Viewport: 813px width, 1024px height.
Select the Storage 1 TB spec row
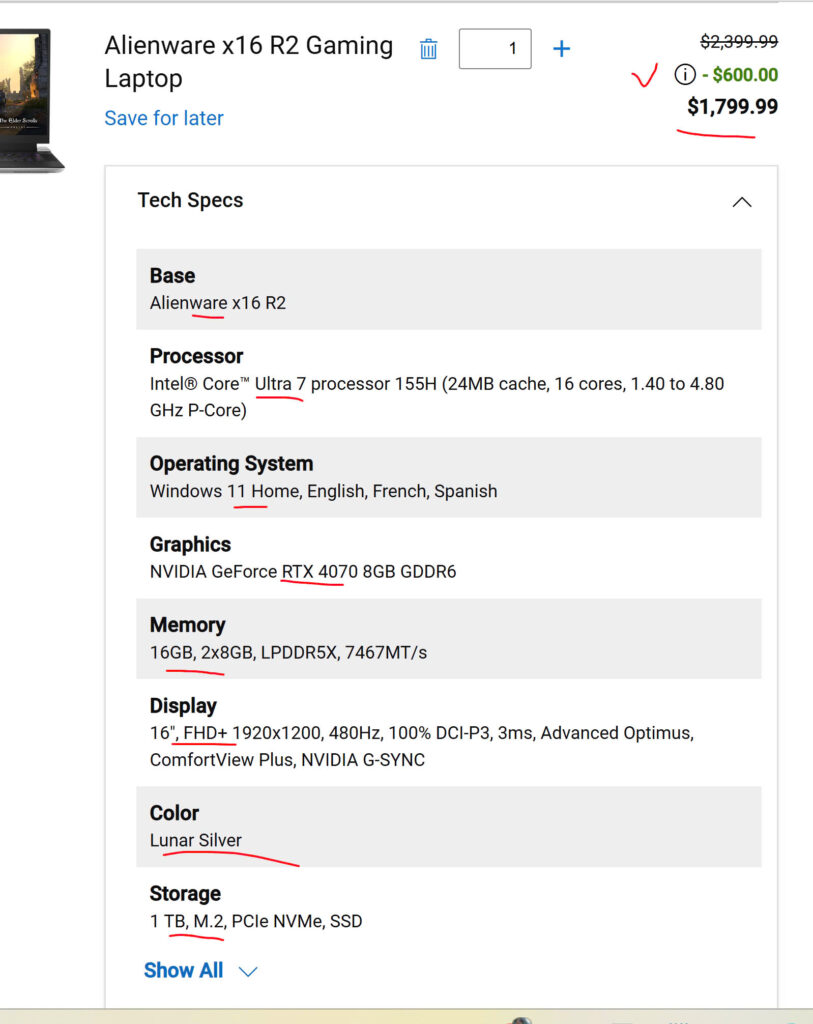449,908
